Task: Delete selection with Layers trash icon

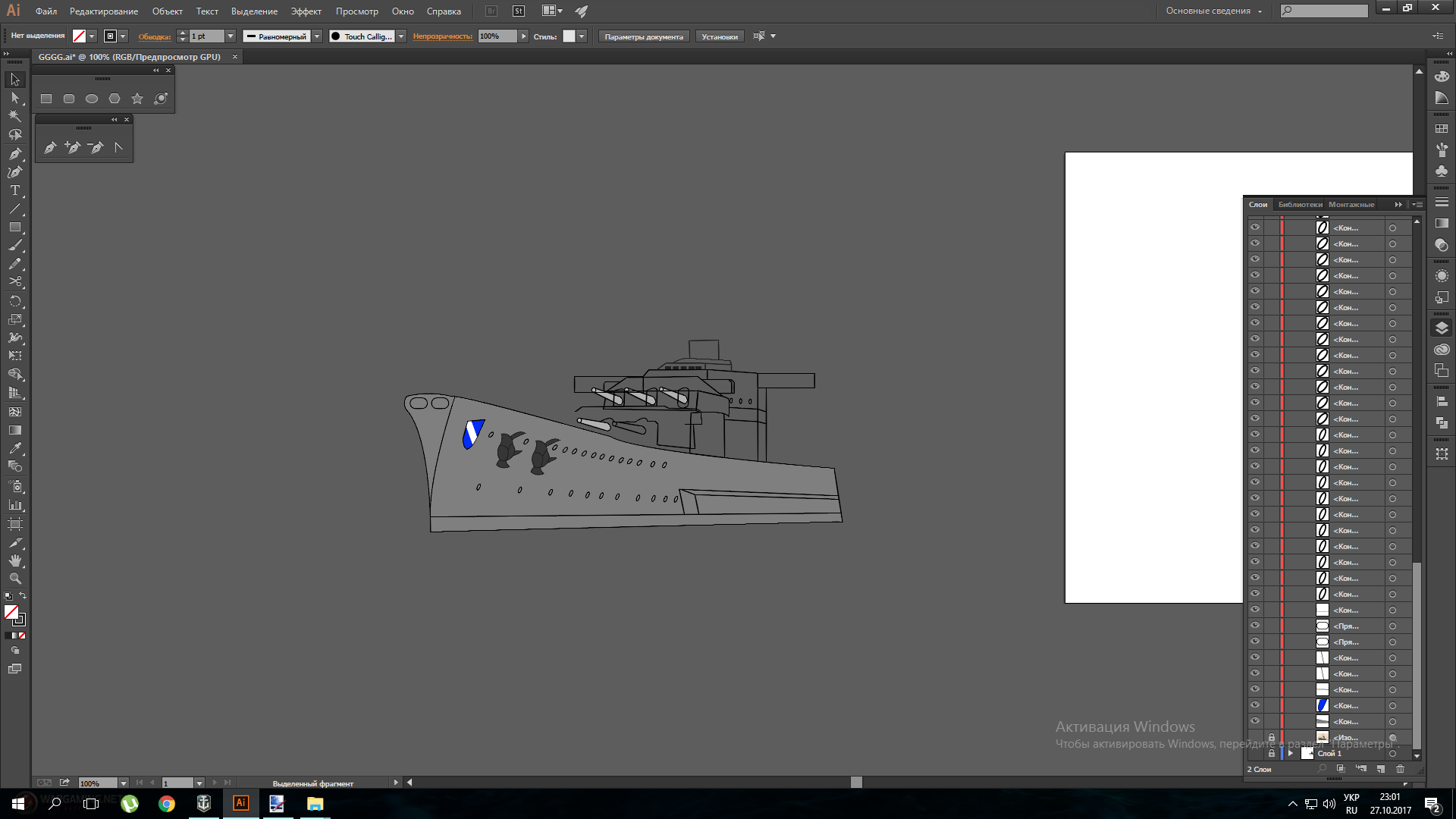Action: click(1400, 769)
